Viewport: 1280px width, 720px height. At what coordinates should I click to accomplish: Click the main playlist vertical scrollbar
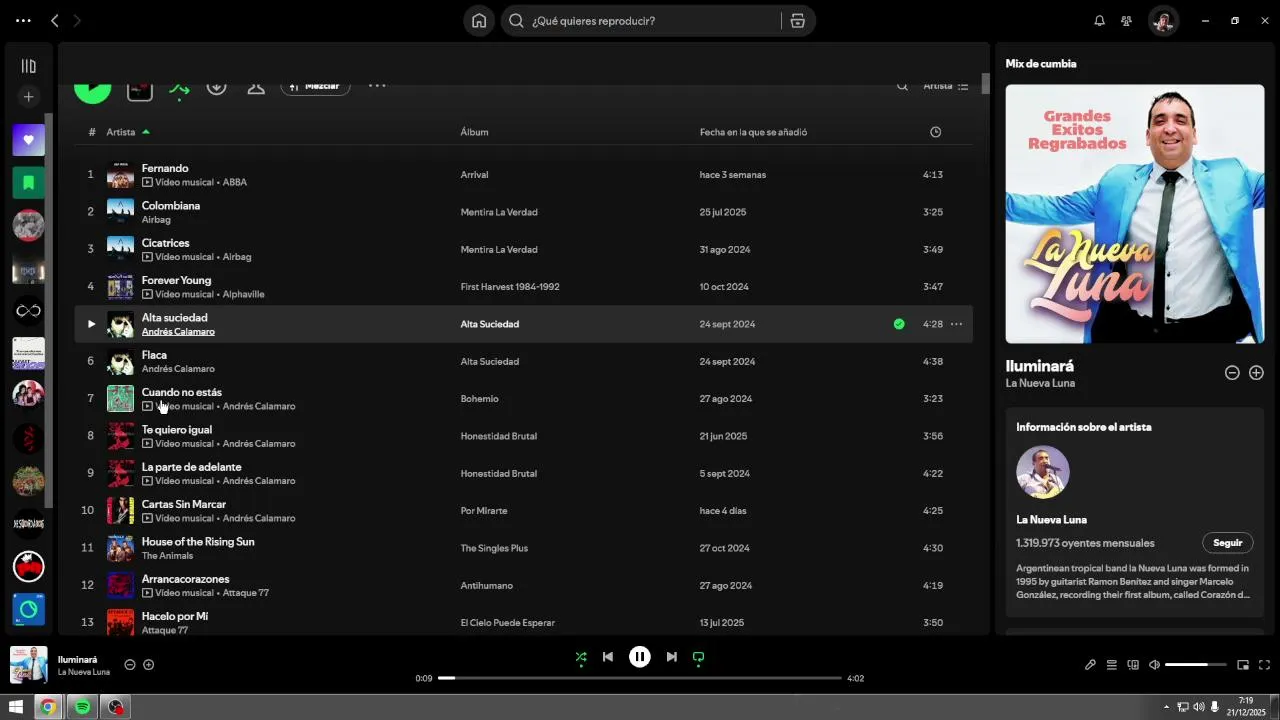(x=985, y=85)
